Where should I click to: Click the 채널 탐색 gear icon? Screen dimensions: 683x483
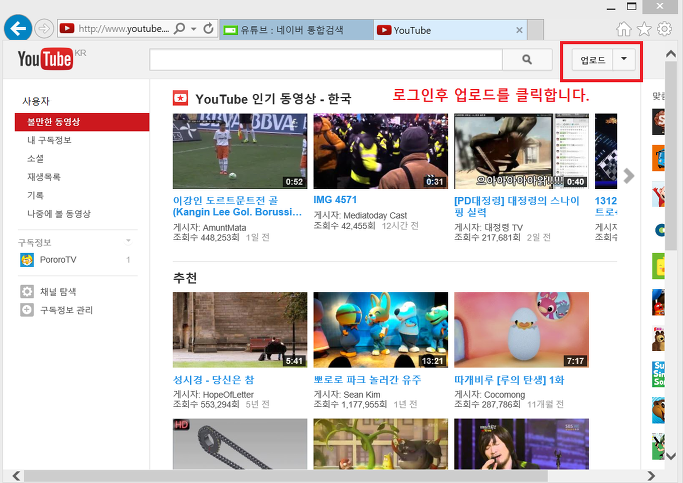[27, 291]
